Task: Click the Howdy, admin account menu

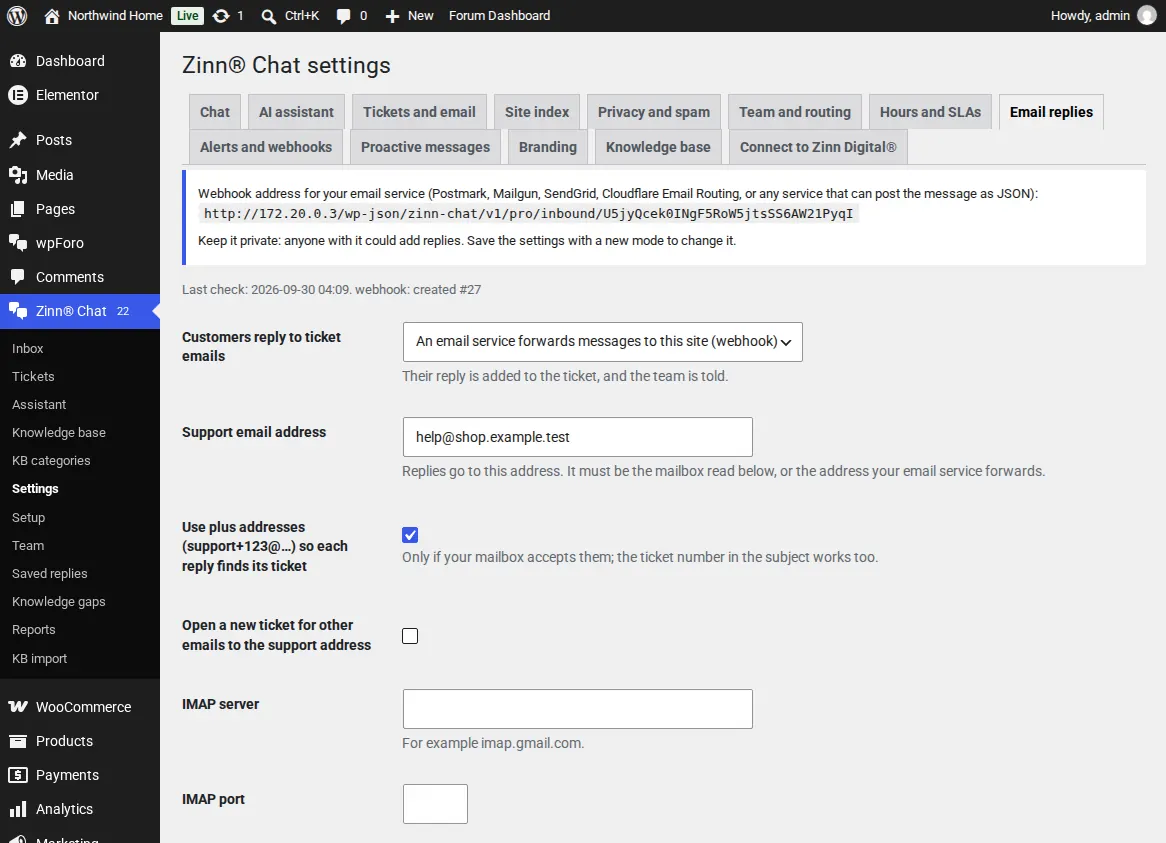Action: coord(1104,16)
